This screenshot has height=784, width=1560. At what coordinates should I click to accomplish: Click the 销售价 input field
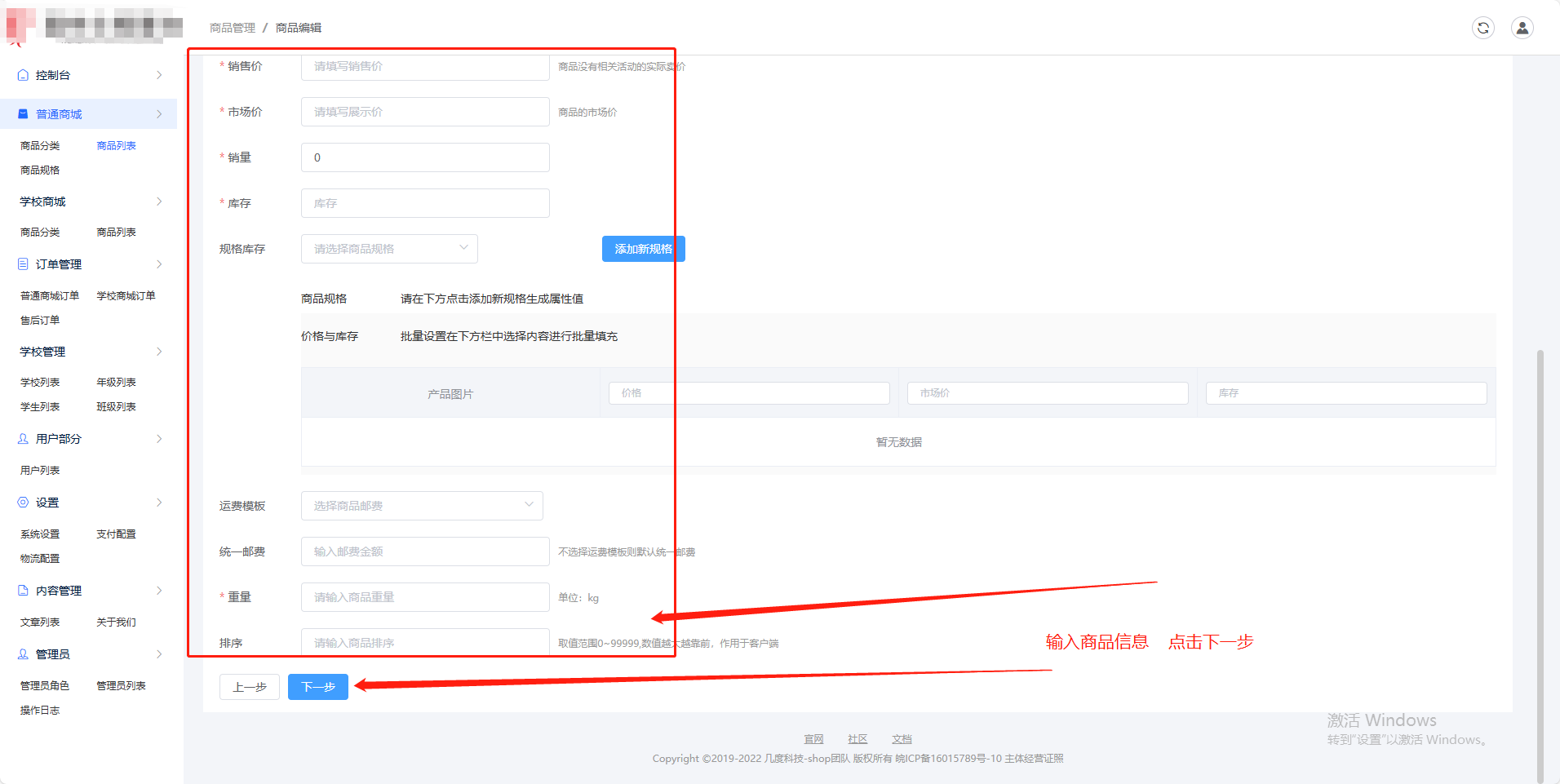point(425,66)
